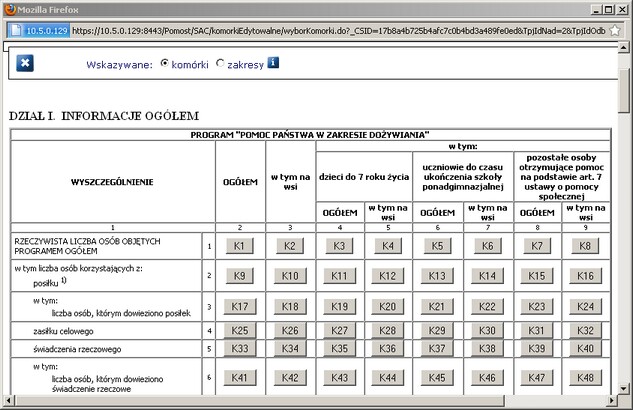
Task: Click cell button K8
Action: tap(585, 246)
